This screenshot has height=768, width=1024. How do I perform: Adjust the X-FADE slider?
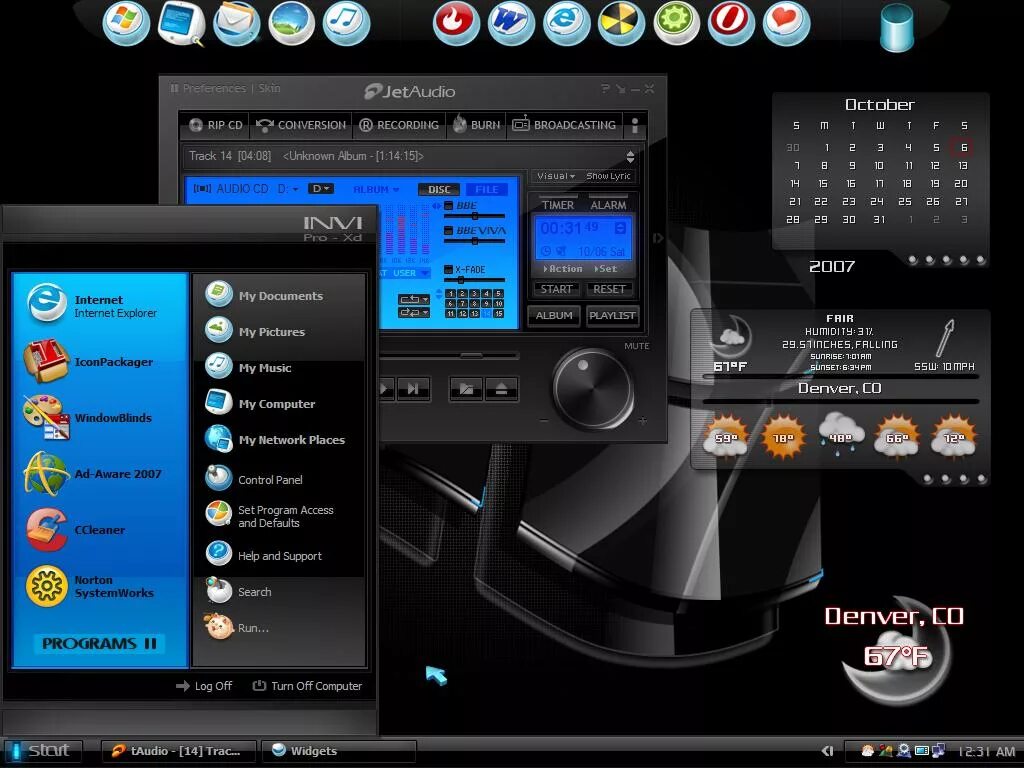[x=475, y=280]
